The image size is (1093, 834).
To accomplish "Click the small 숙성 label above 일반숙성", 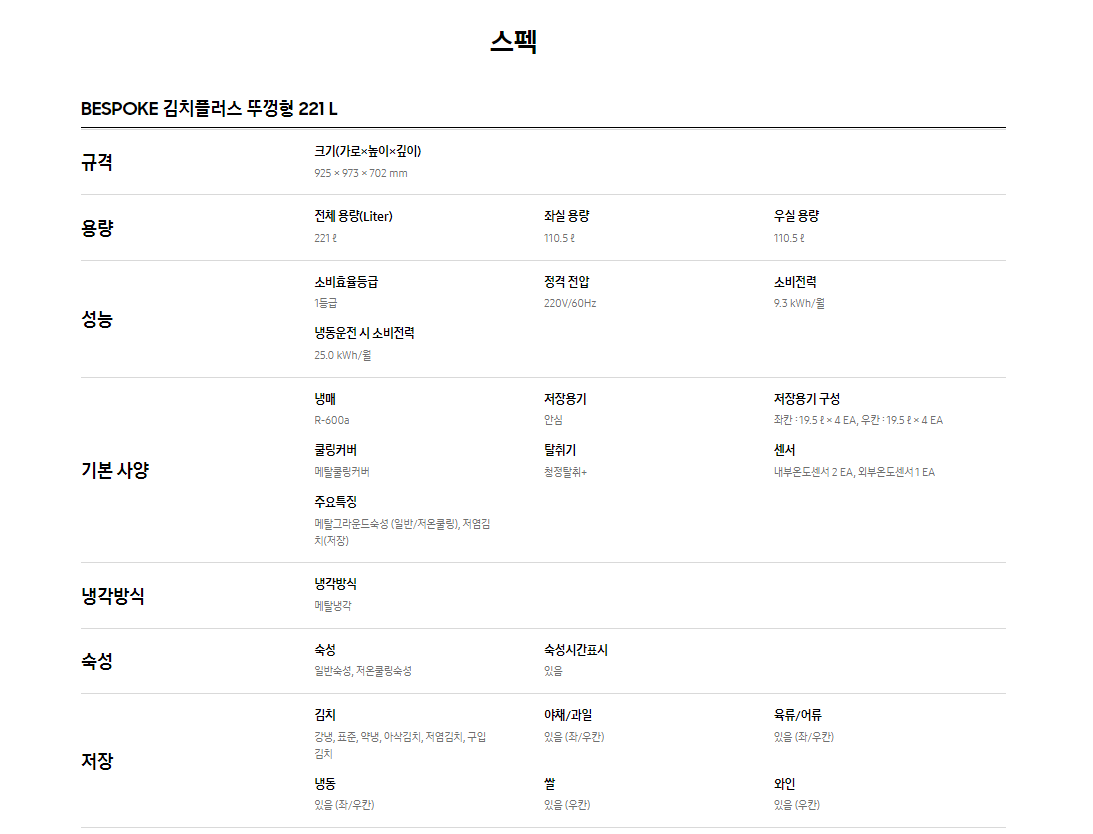I will pyautogui.click(x=325, y=650).
